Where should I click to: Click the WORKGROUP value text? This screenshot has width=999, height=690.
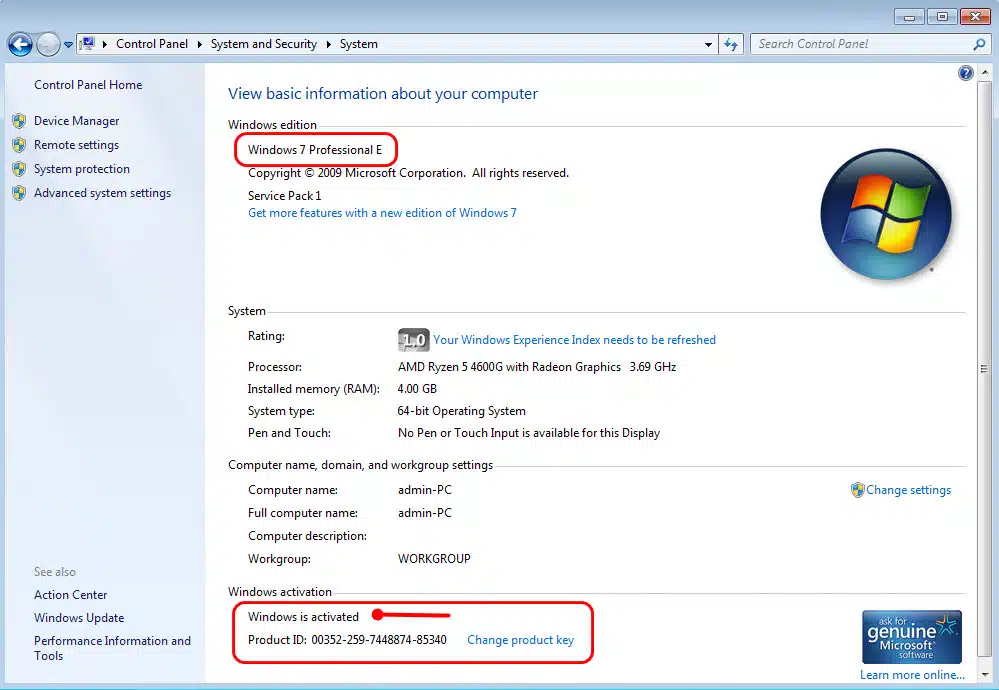(434, 559)
